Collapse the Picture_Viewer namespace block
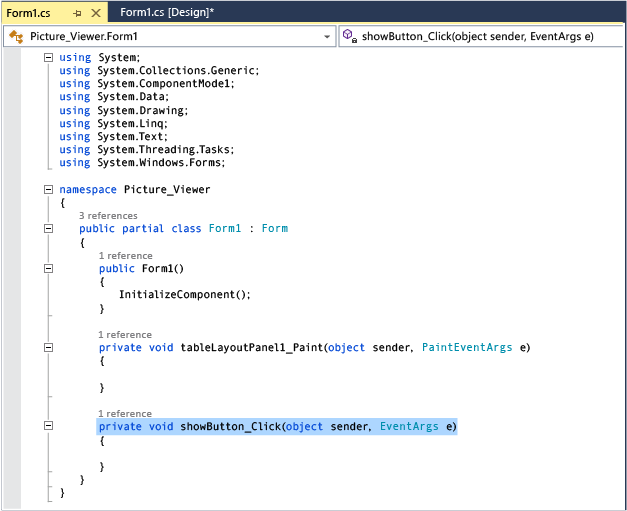 coord(48,190)
